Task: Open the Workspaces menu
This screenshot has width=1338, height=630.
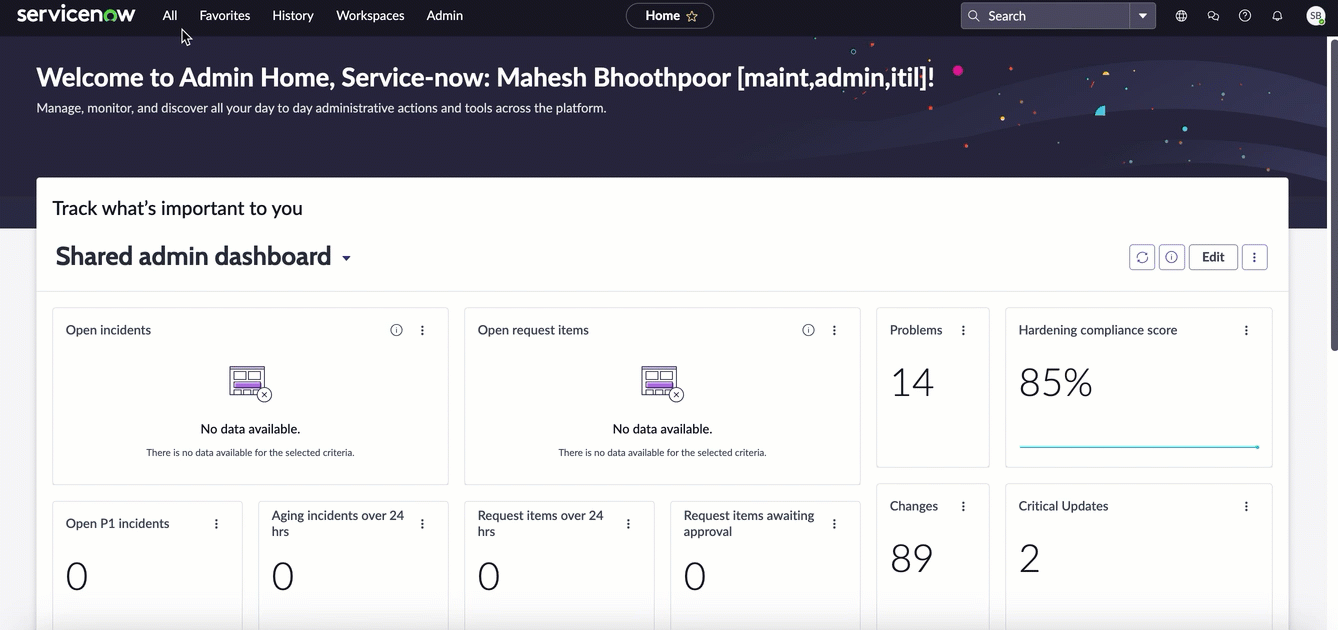Action: tap(370, 16)
